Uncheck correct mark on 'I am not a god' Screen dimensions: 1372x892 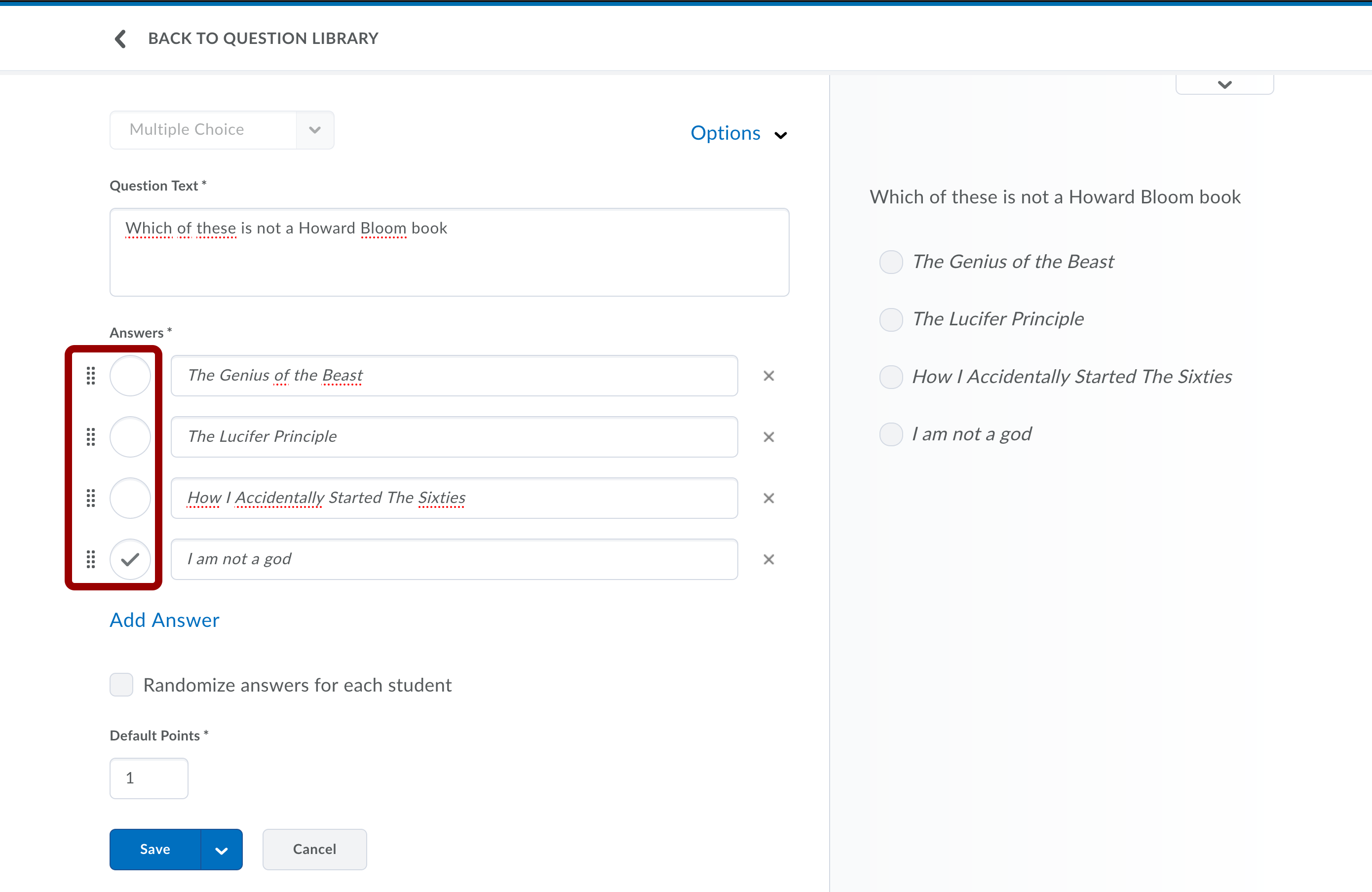130,559
